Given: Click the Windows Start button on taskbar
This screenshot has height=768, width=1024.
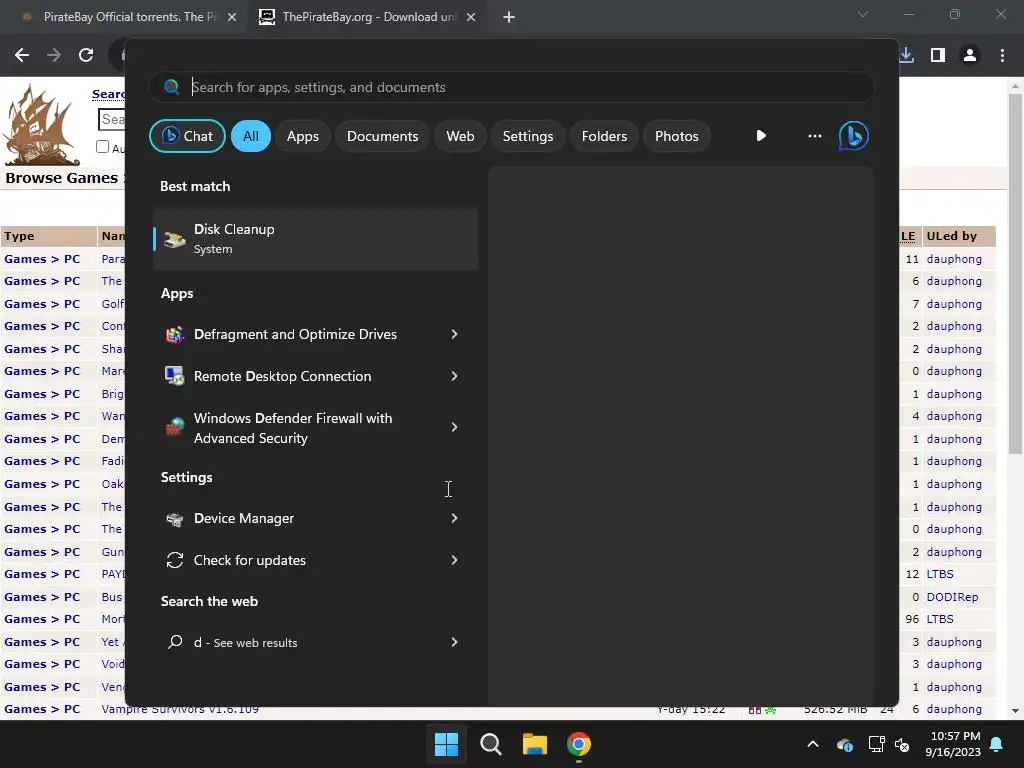Looking at the screenshot, I should click(x=447, y=744).
